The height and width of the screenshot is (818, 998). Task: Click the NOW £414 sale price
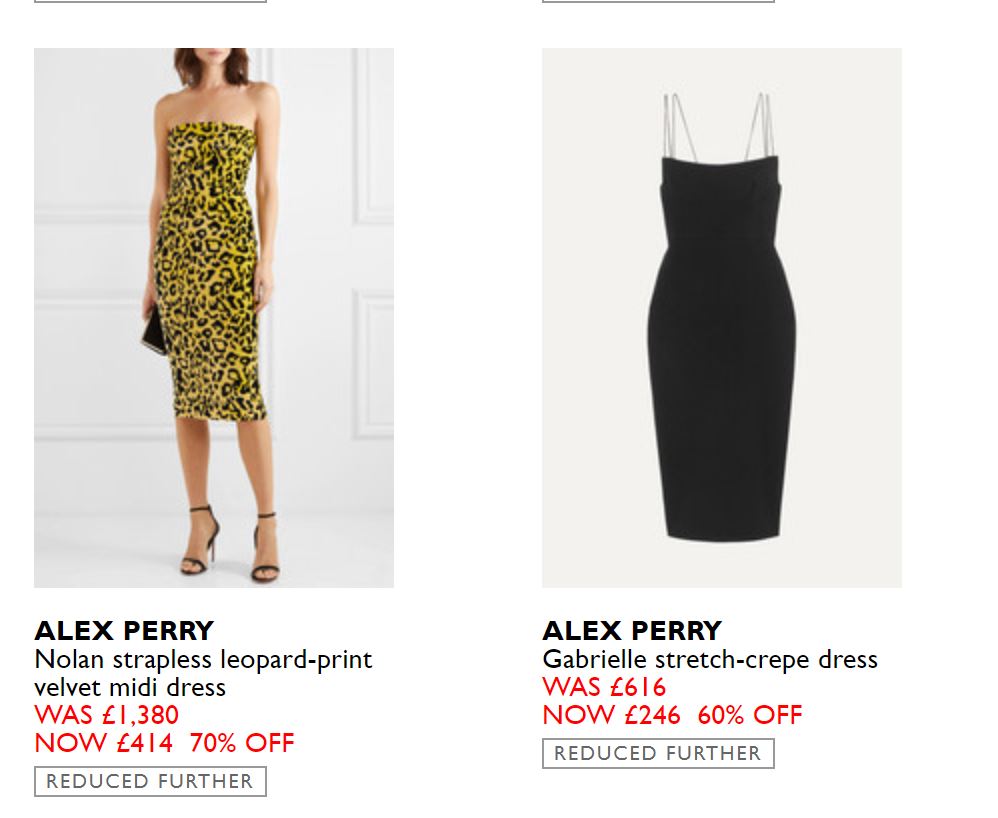pos(104,743)
